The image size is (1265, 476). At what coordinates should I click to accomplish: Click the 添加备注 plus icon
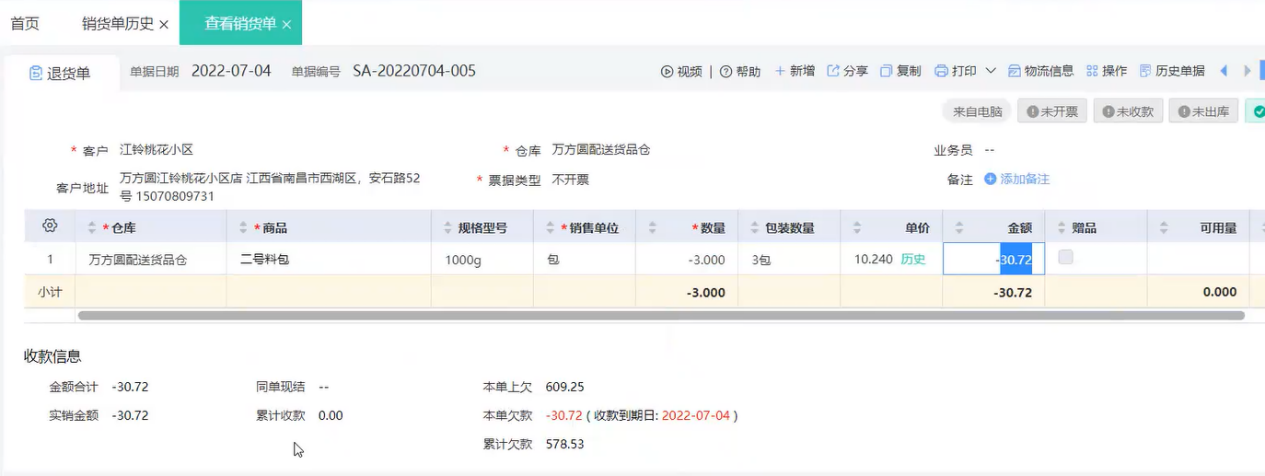tap(990, 179)
